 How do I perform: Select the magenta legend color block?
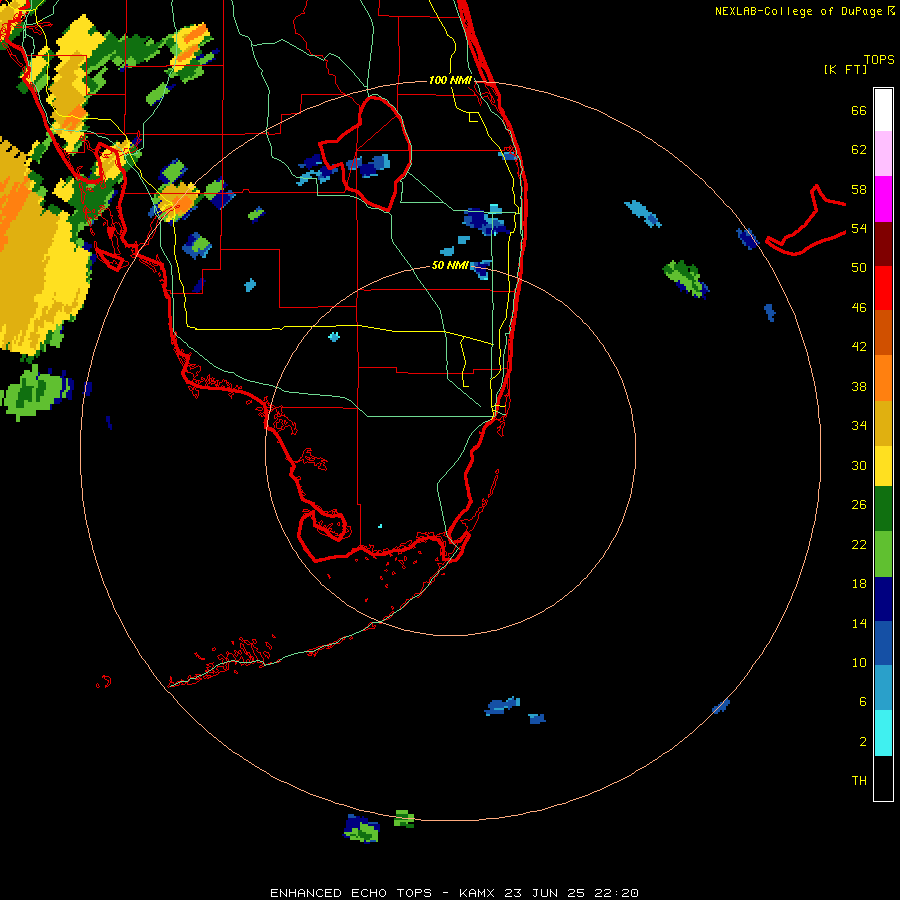point(883,199)
